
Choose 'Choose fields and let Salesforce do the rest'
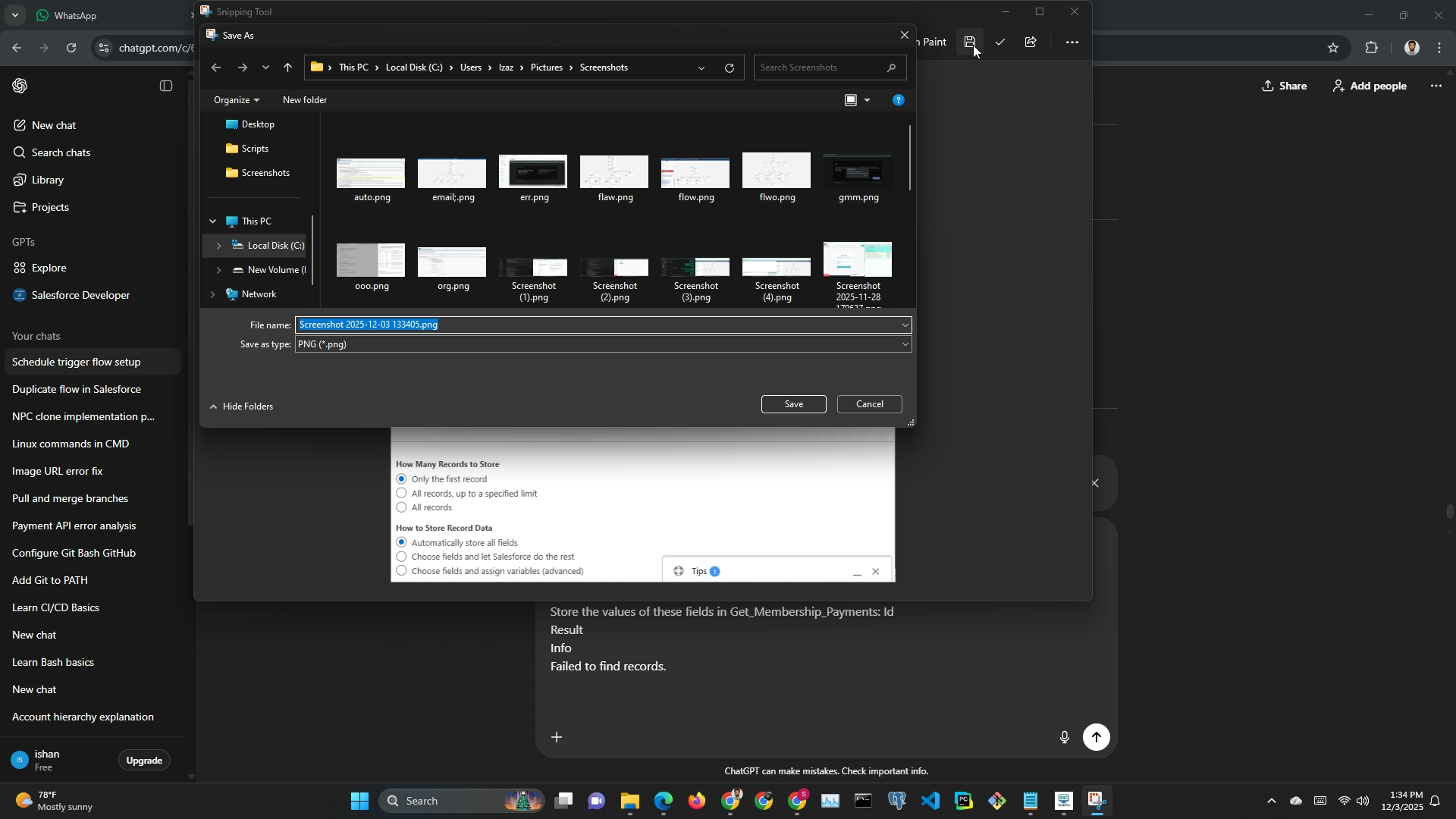402,557
